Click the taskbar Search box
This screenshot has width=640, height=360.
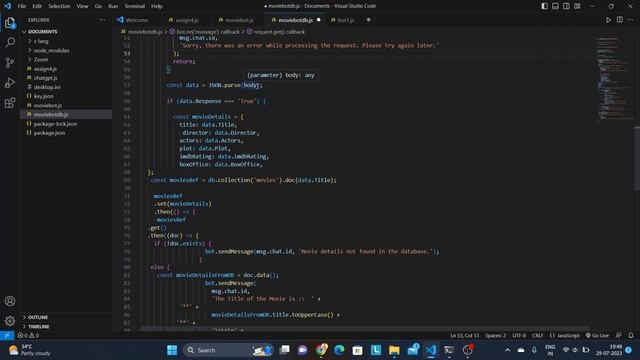point(228,350)
